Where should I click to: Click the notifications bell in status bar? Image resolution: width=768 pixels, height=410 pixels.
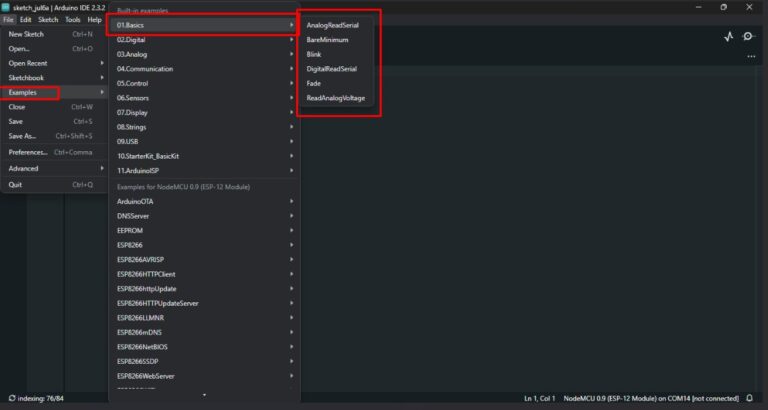749,398
